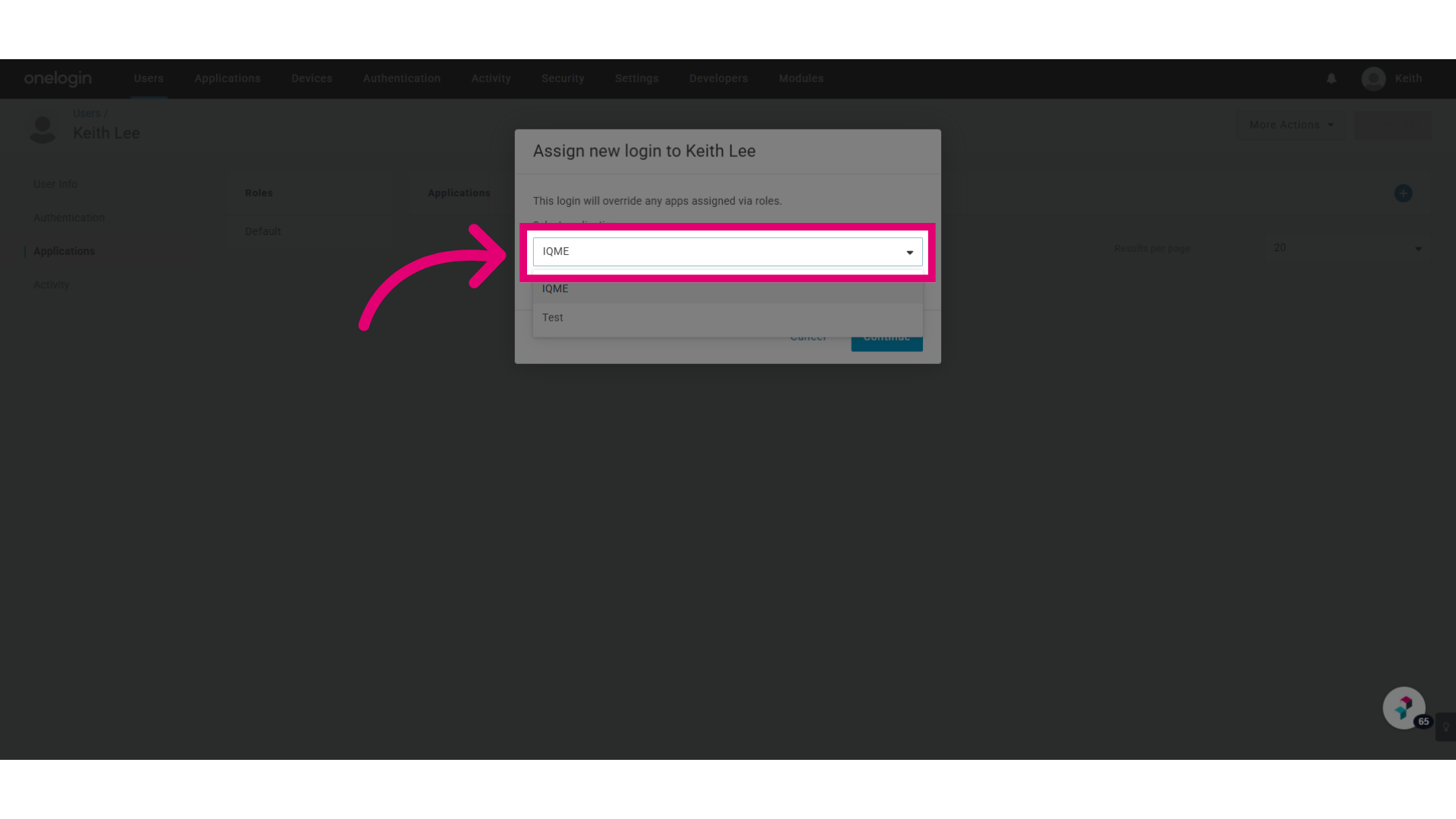
Task: Click Keith Lee's user avatar icon
Action: pos(42,129)
